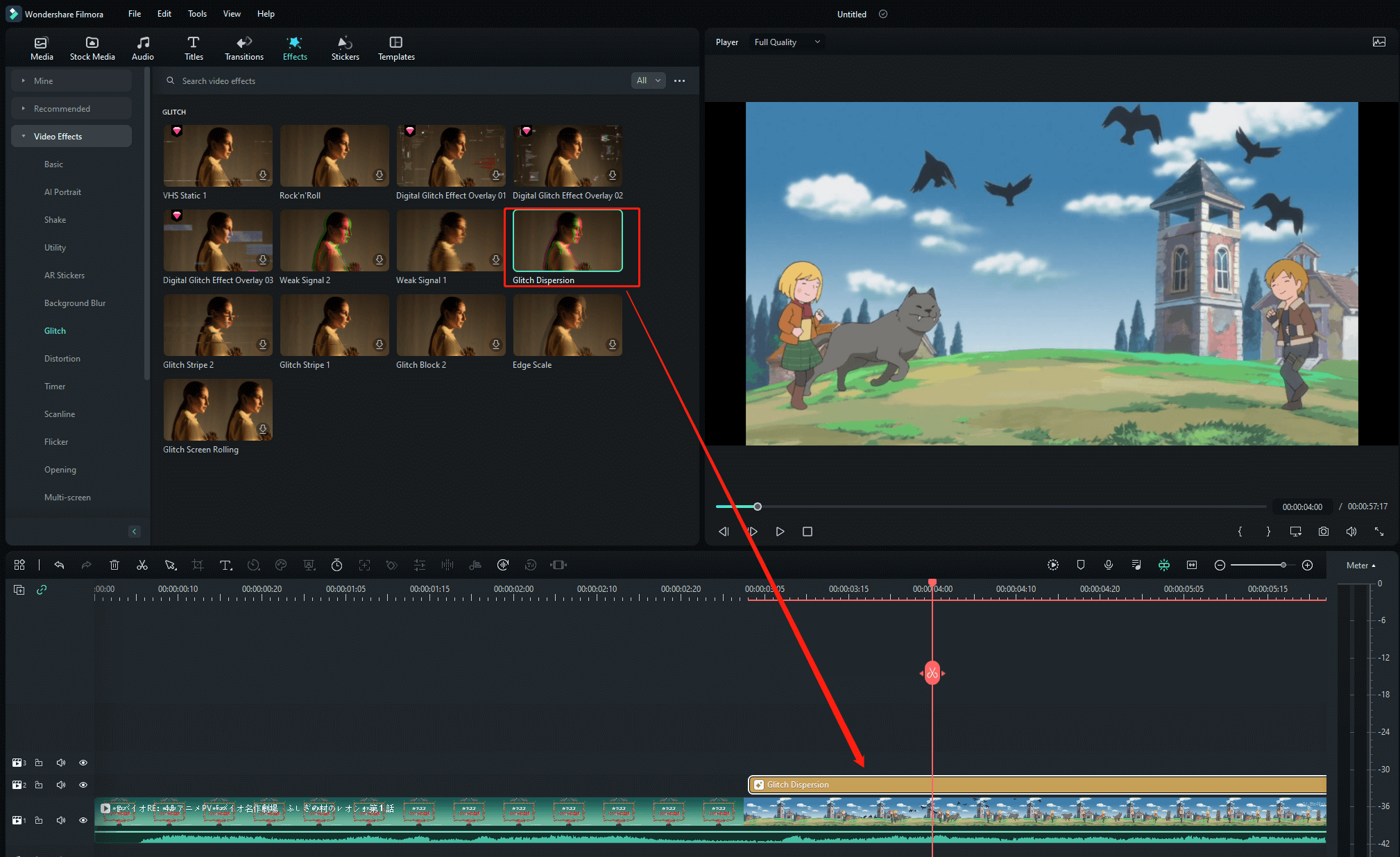The width and height of the screenshot is (1400, 857).
Task: Select the crop tool in timeline toolbar
Action: click(198, 565)
